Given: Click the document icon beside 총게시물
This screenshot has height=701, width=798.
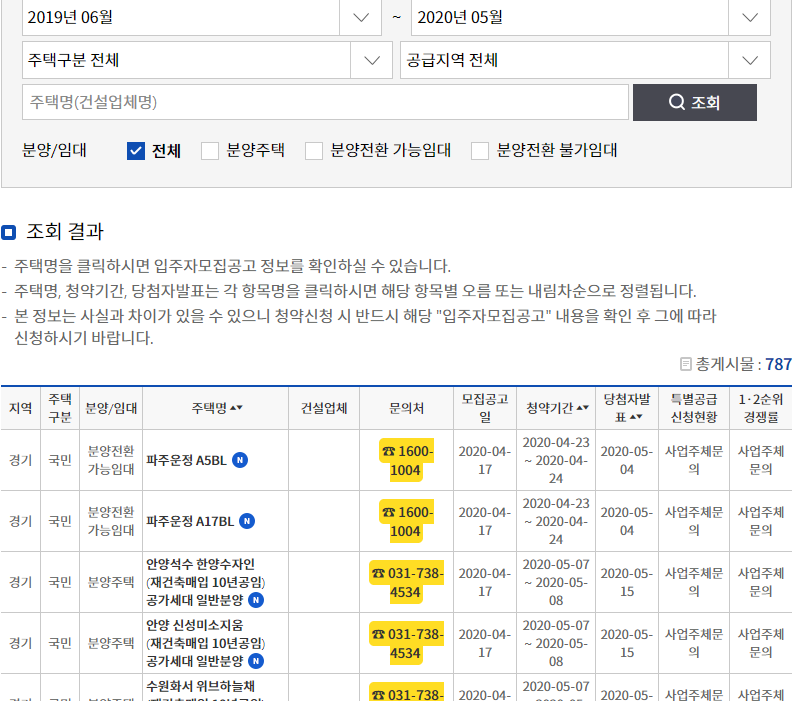Looking at the screenshot, I should [x=686, y=364].
